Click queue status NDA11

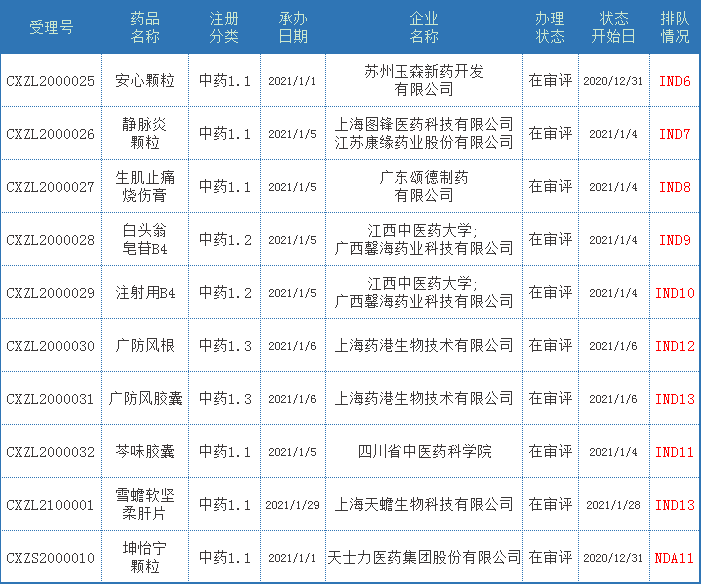coord(675,558)
